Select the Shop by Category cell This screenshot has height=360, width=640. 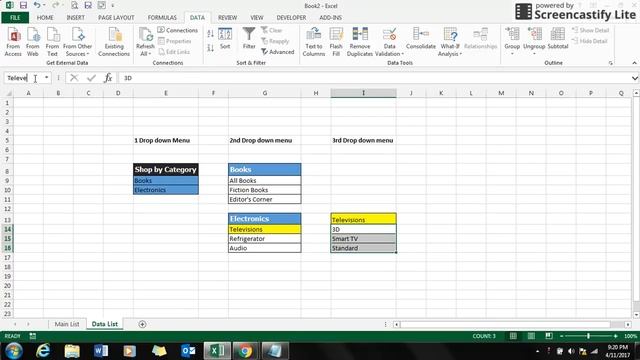[166, 169]
